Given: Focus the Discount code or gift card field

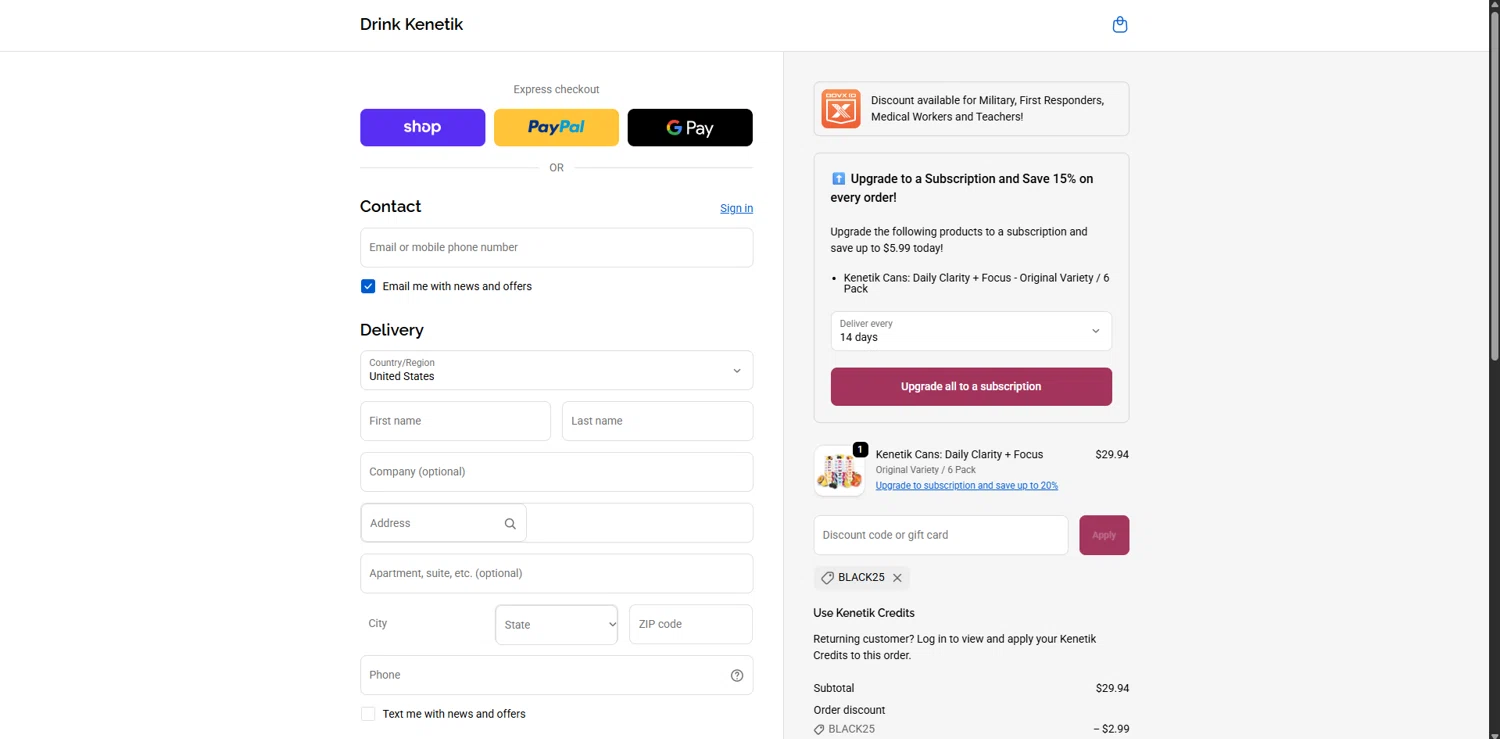Looking at the screenshot, I should (940, 535).
